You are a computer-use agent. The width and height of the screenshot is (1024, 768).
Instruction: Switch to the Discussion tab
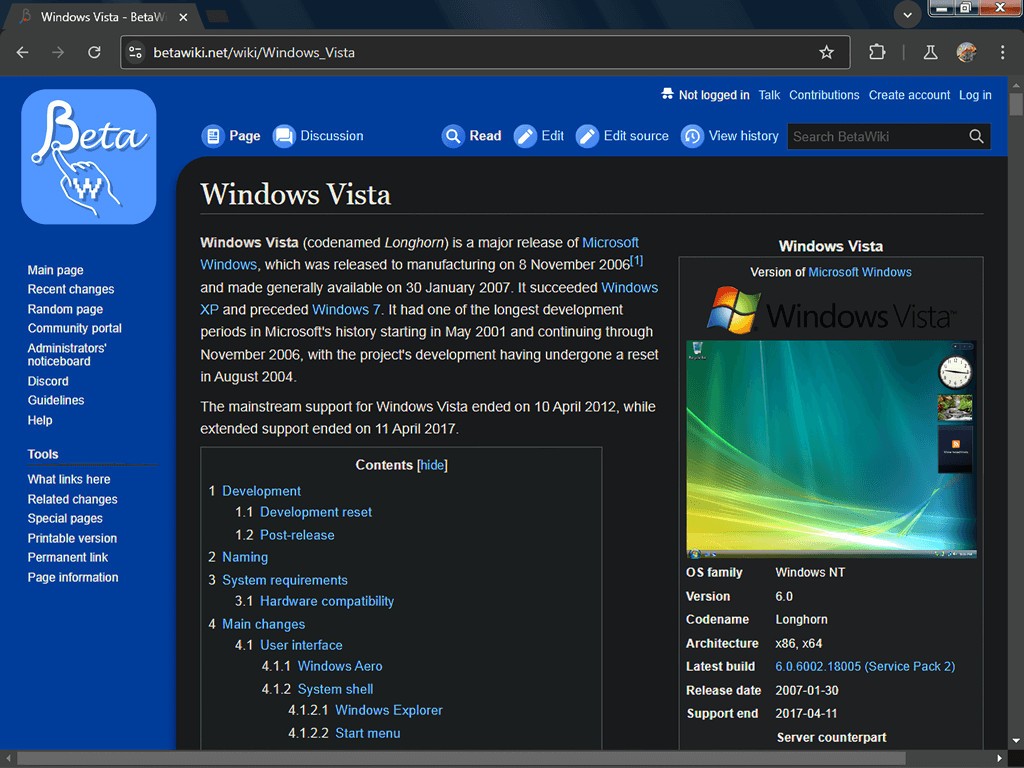pos(332,136)
